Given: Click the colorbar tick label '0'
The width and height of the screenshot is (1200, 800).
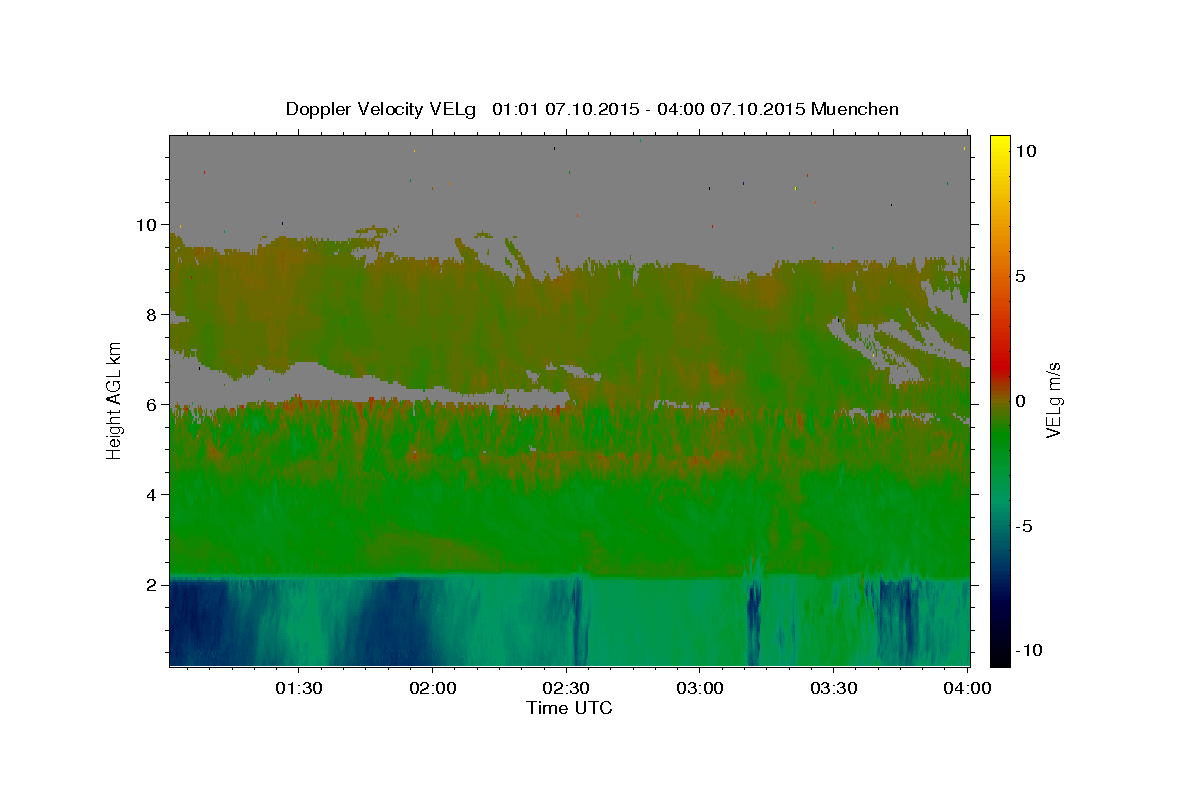Looking at the screenshot, I should (1021, 401).
